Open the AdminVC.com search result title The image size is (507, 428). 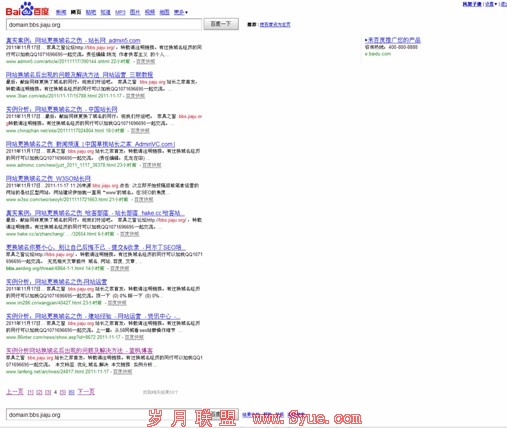(x=90, y=144)
